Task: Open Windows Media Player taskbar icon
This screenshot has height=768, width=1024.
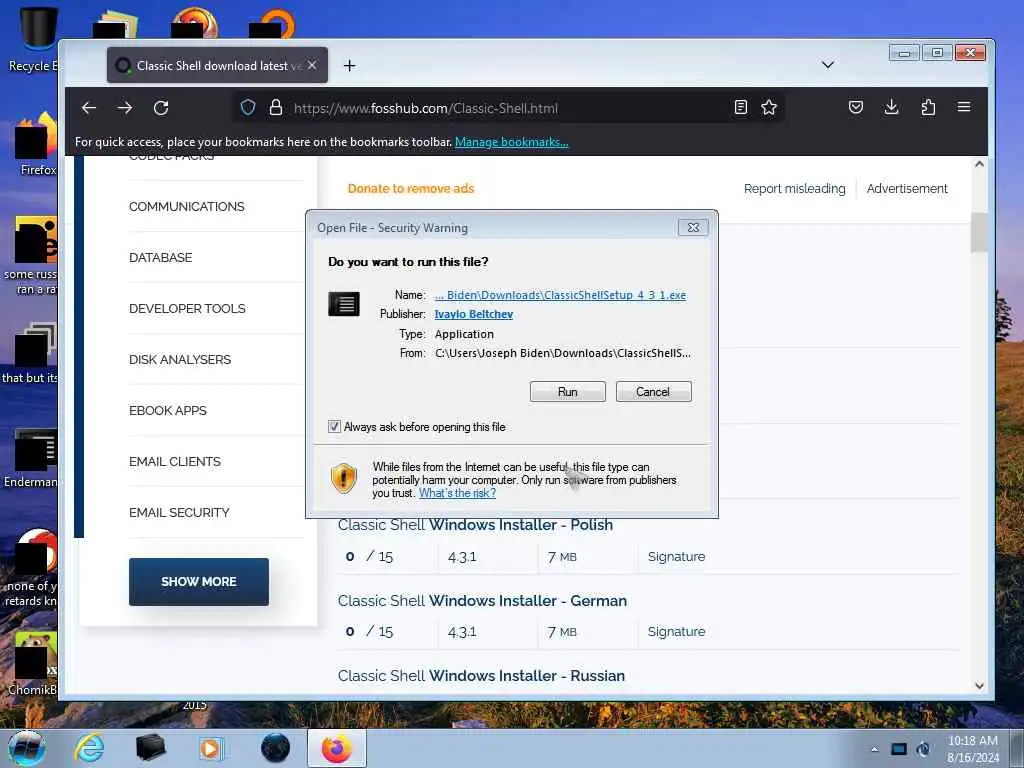Action: 210,748
